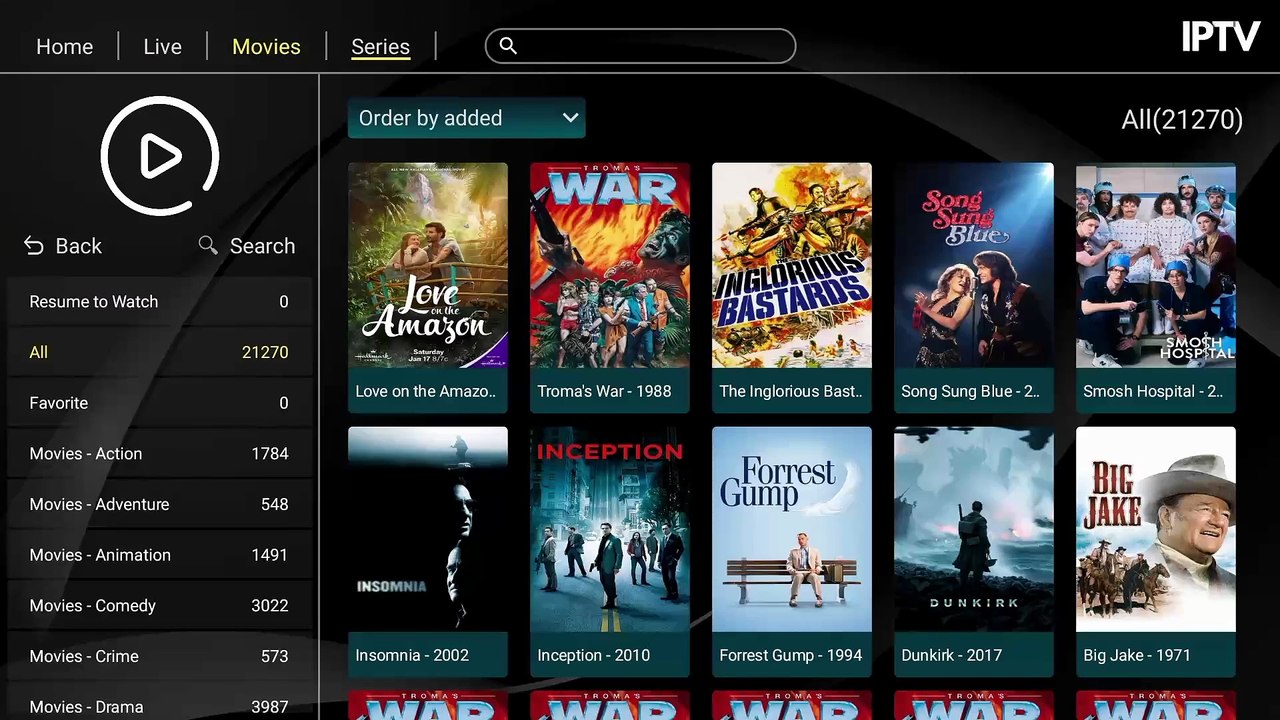The width and height of the screenshot is (1280, 720).
Task: Click the 'Big Jake - 1971' title text
Action: tap(1137, 655)
